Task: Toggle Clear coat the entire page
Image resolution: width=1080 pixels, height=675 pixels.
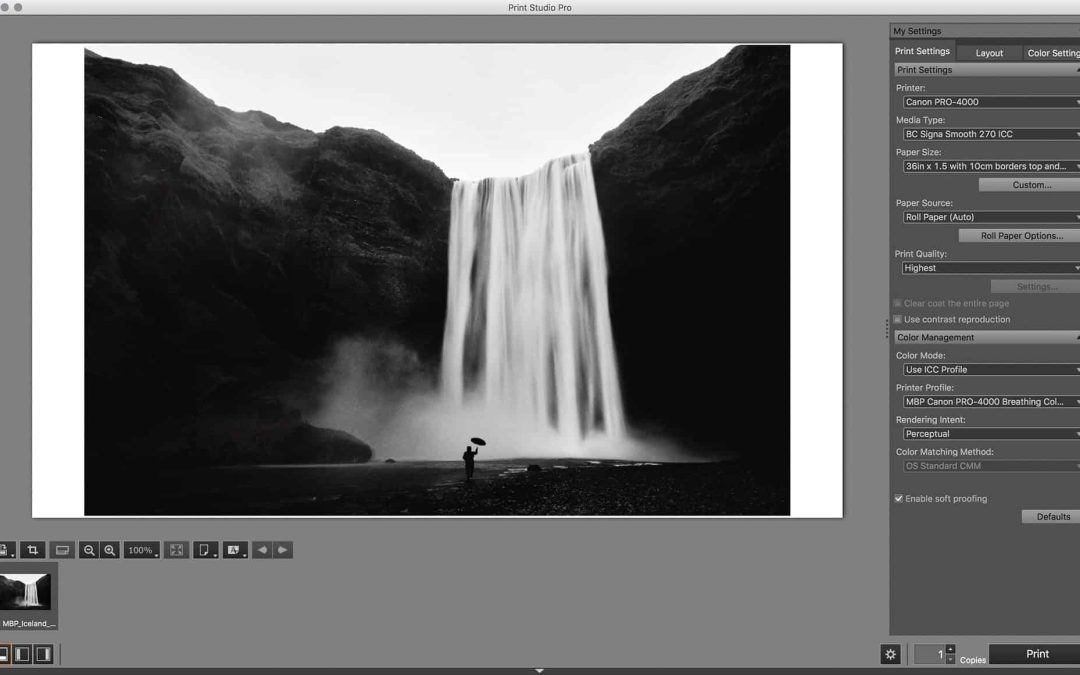Action: click(x=899, y=304)
